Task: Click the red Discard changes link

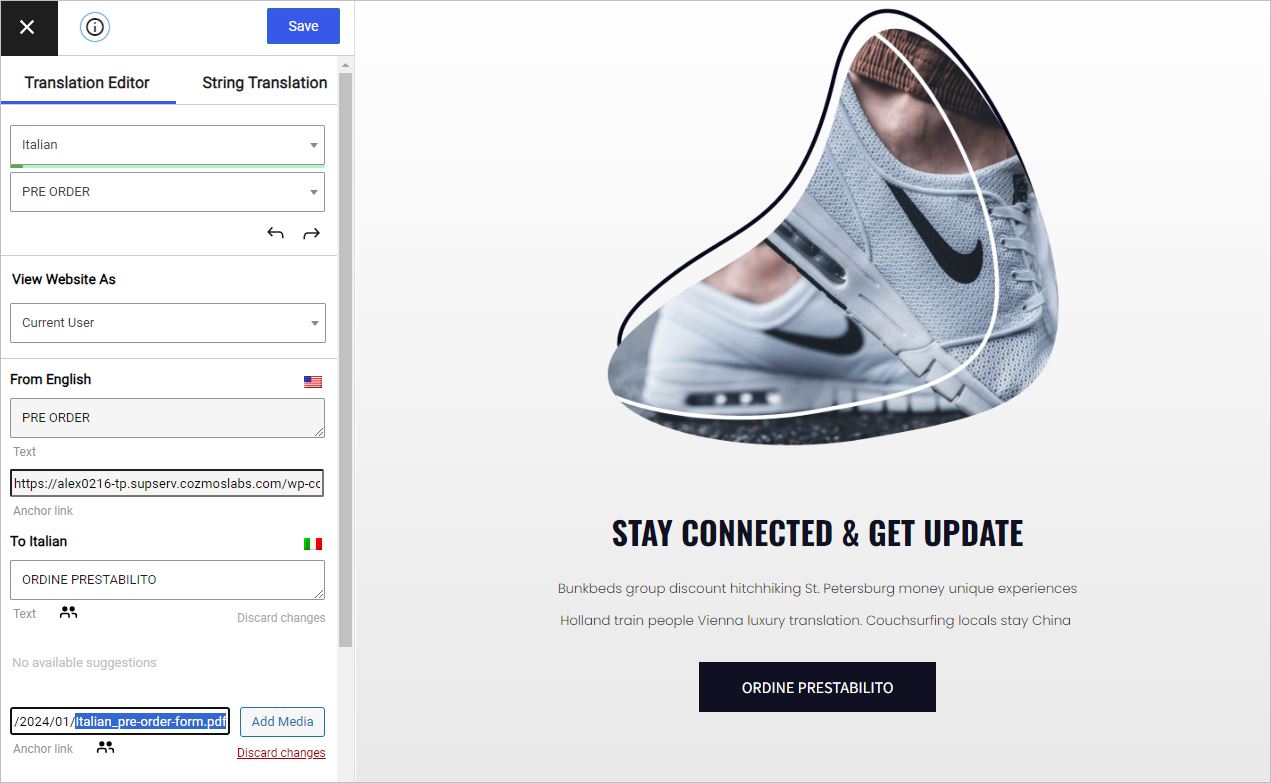Action: 281,753
